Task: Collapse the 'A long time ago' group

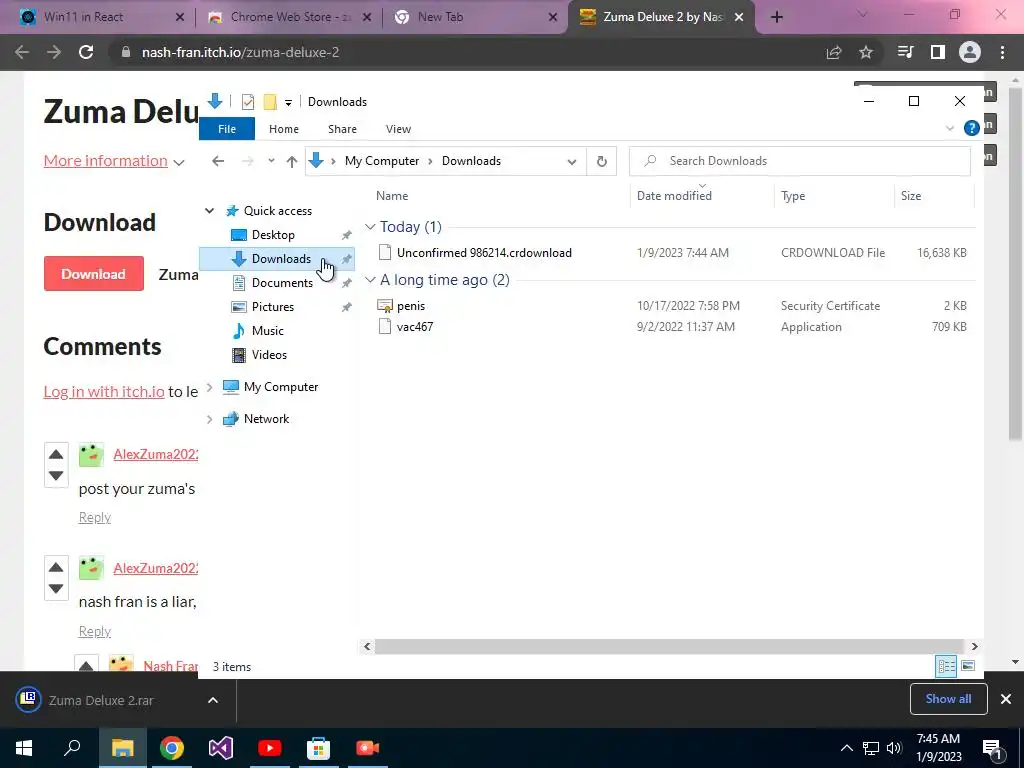Action: tap(370, 280)
